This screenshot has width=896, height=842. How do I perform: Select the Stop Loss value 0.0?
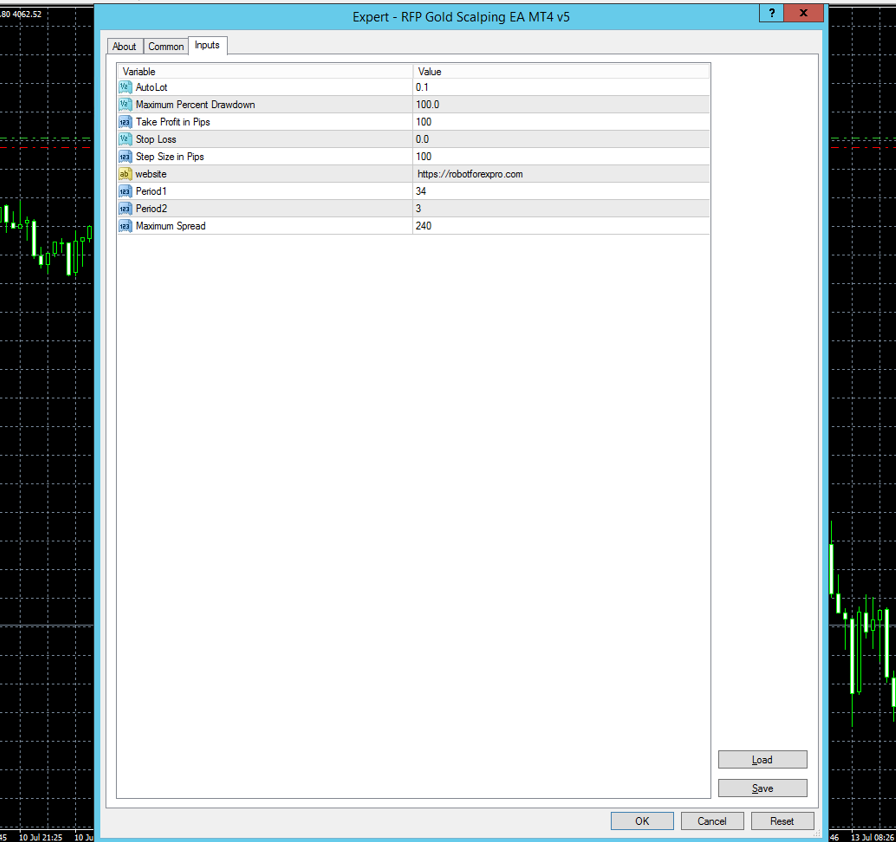coord(561,139)
